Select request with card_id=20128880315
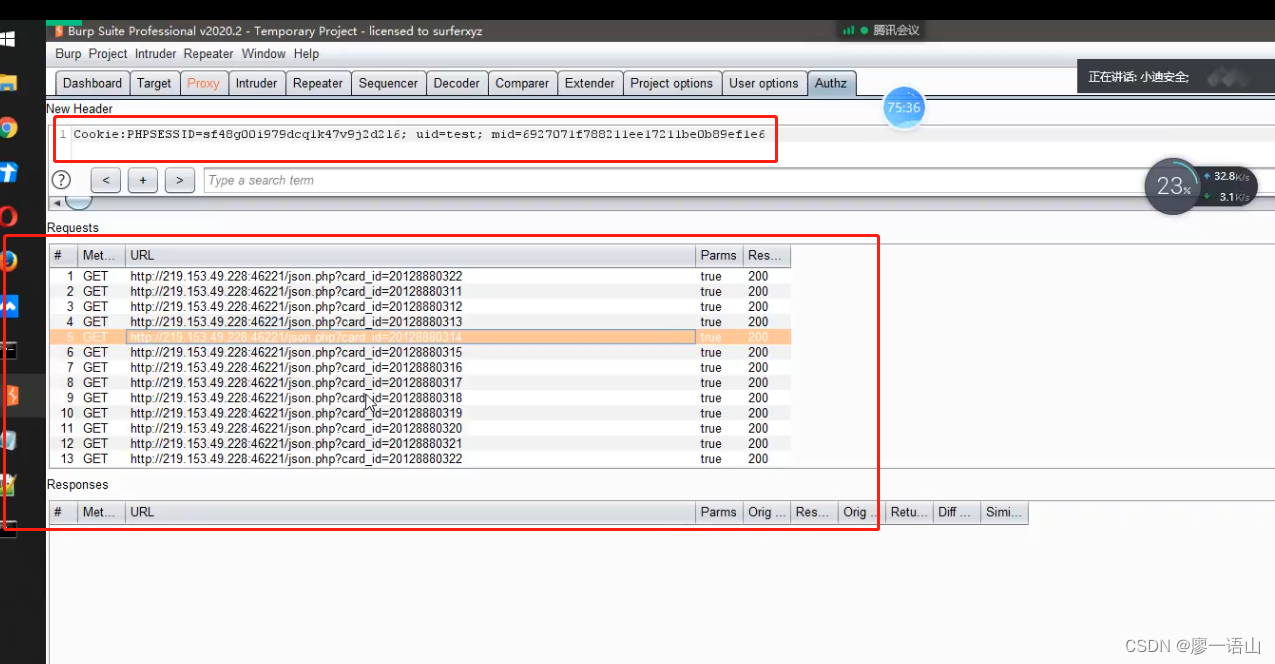 click(420, 352)
